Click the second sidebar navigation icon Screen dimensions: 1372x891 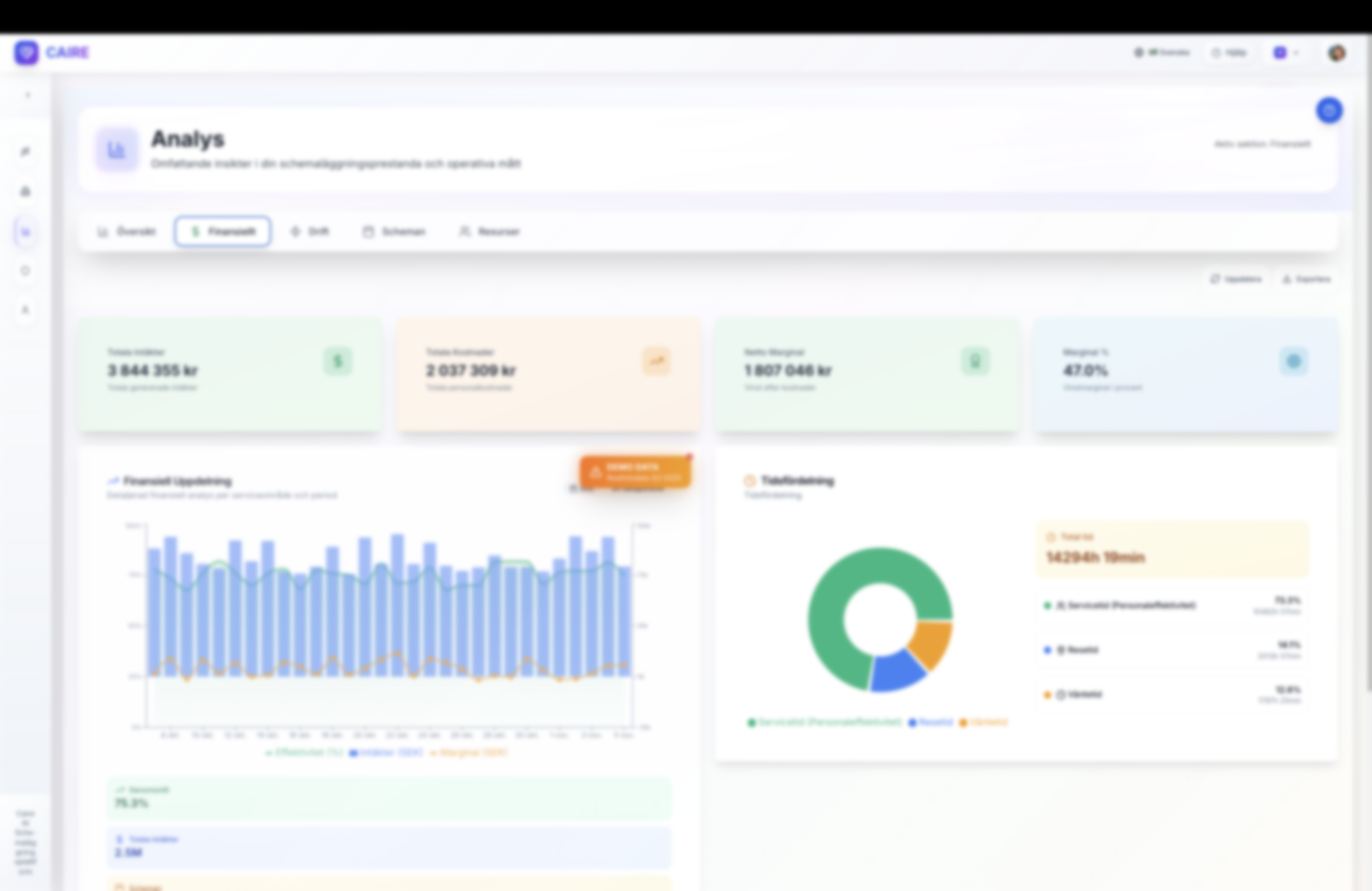(x=25, y=191)
